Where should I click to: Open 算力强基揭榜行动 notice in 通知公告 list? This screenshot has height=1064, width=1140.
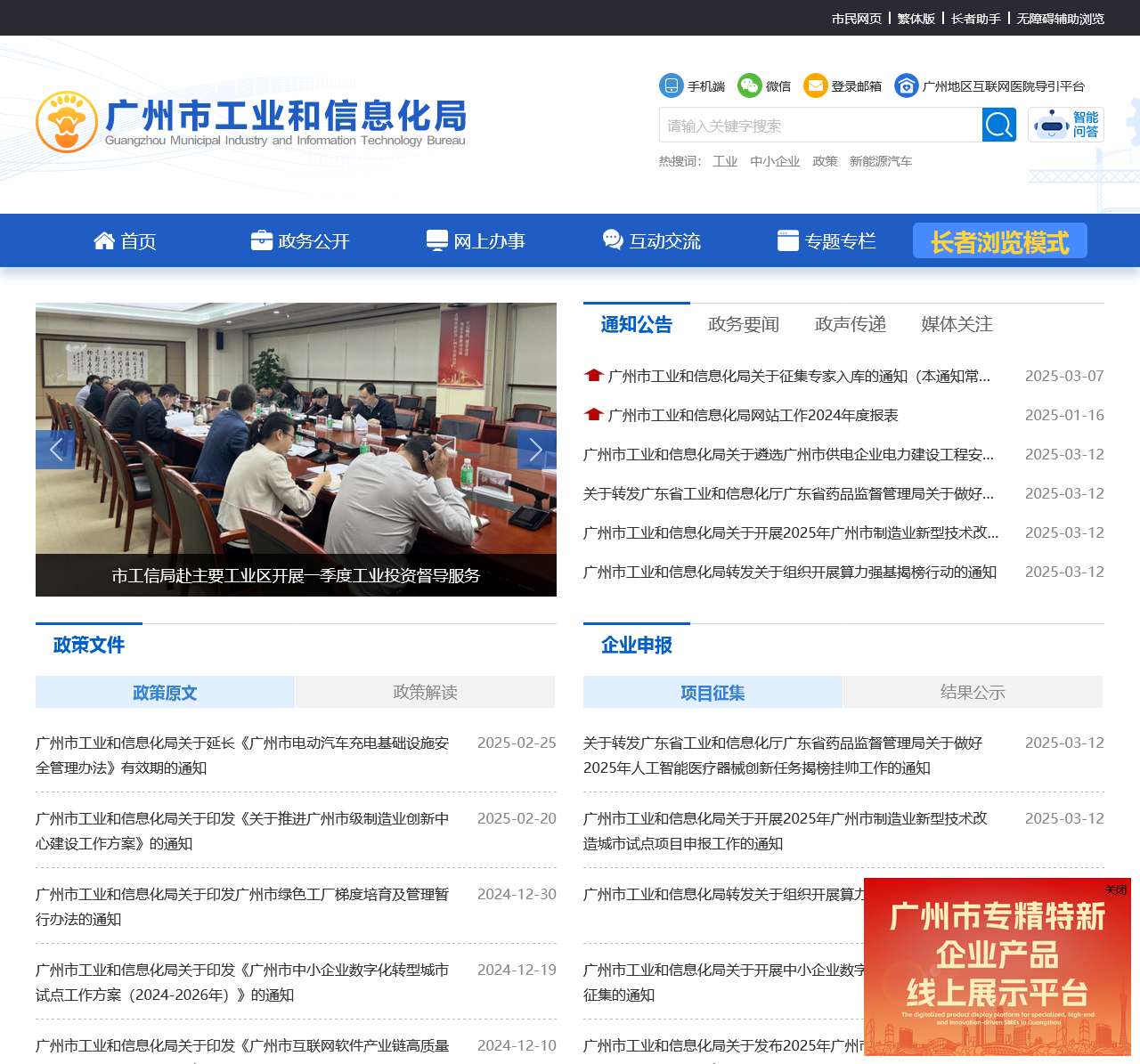click(790, 572)
